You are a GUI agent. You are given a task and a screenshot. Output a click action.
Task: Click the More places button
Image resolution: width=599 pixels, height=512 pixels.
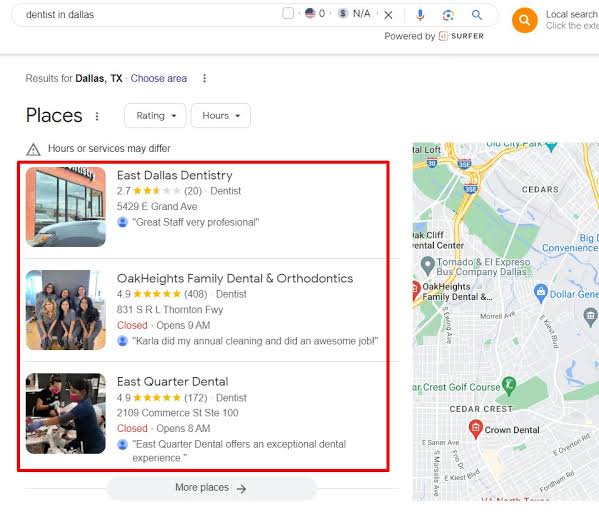coord(212,488)
